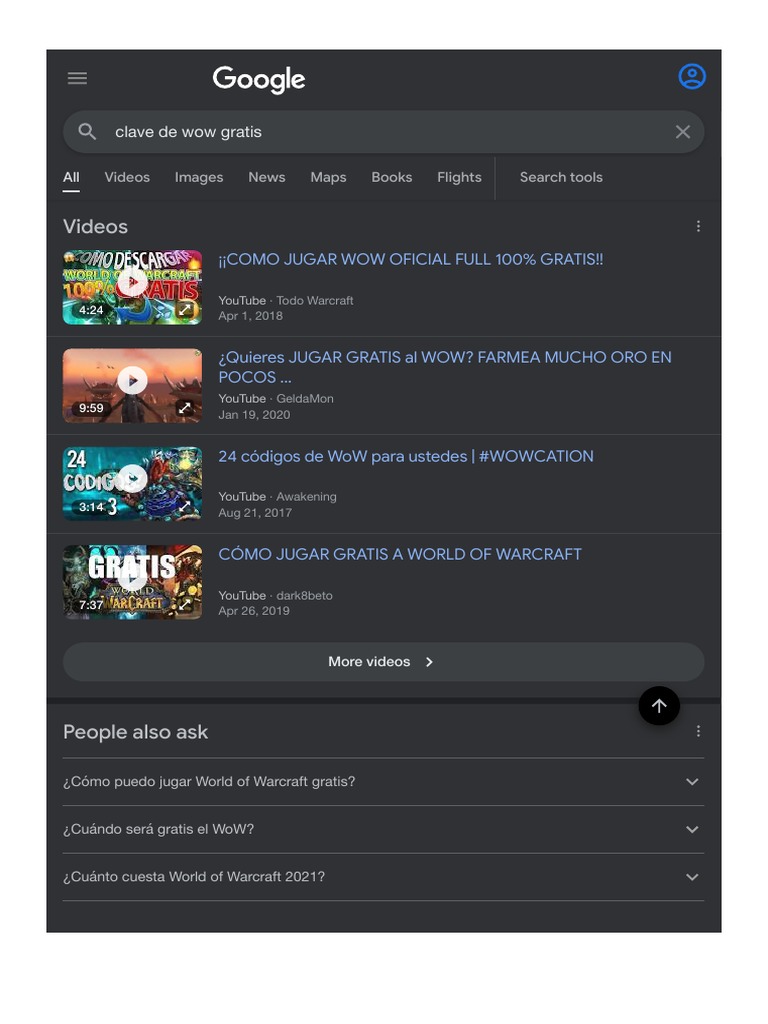Switch to the Books tab
768x1024 pixels.
[391, 177]
